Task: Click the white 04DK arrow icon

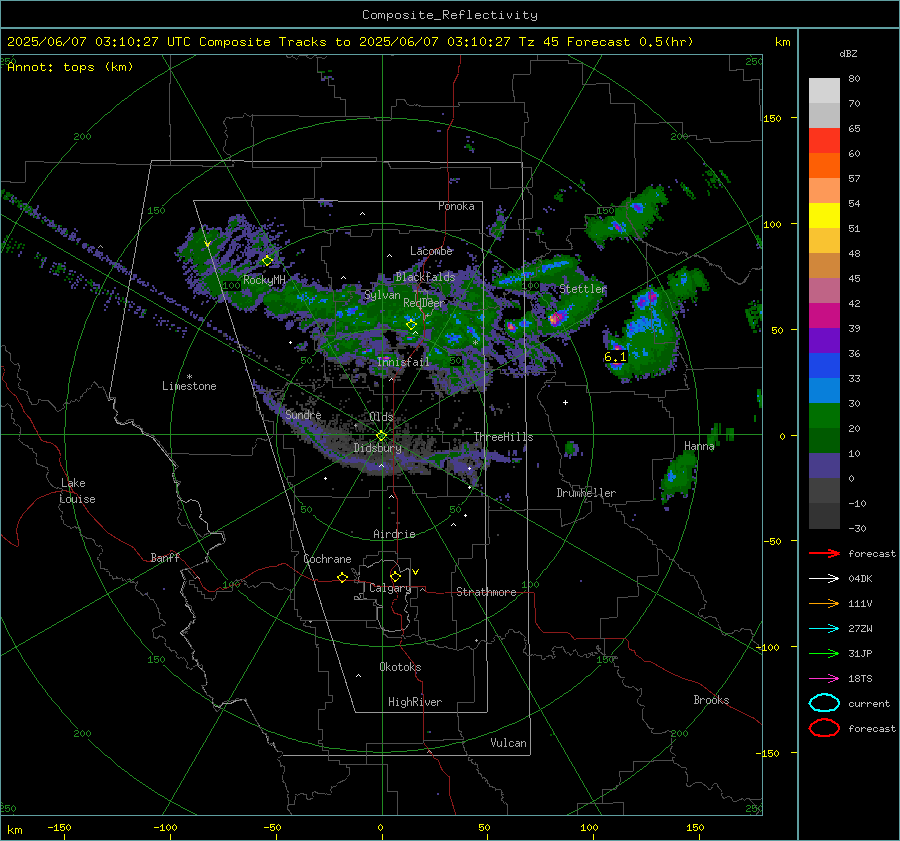Action: pos(824,579)
